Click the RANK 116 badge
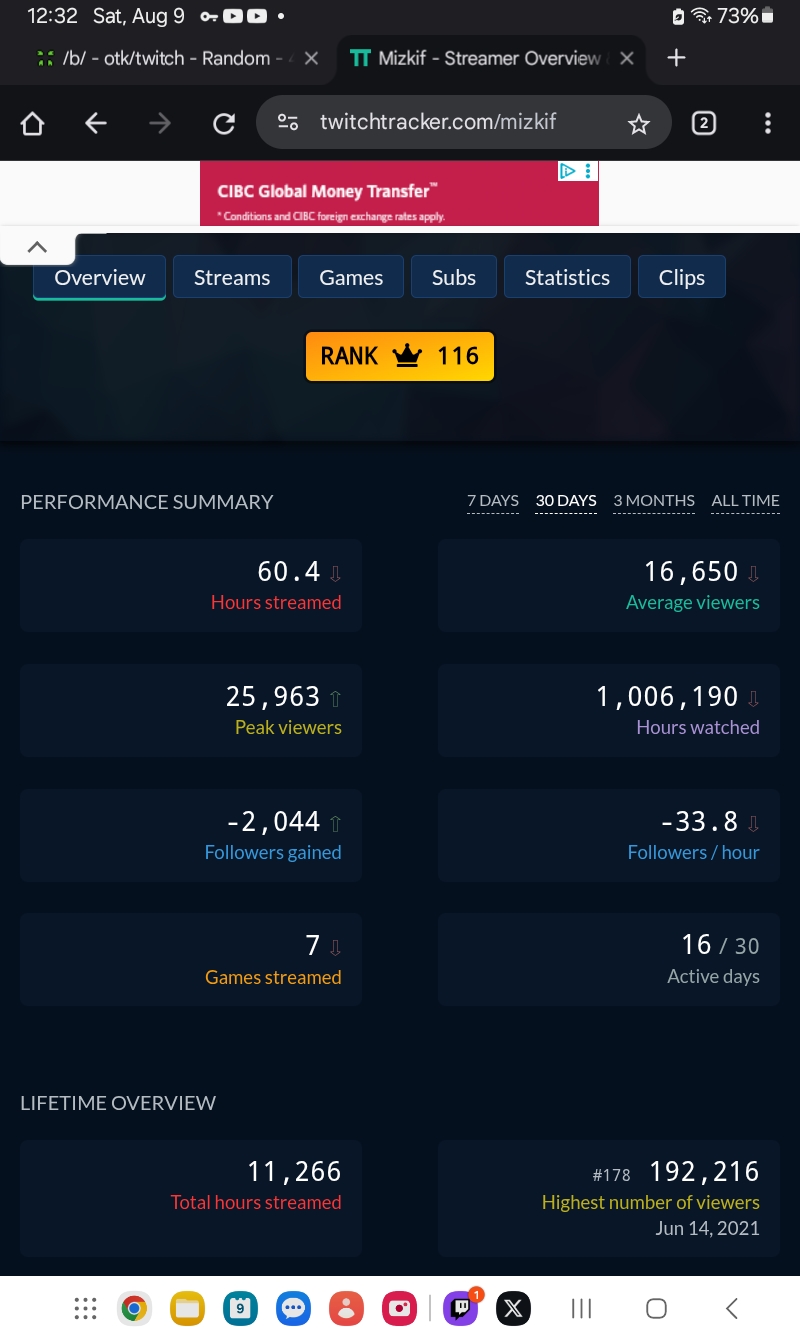The height and width of the screenshot is (1340, 800). [x=399, y=356]
